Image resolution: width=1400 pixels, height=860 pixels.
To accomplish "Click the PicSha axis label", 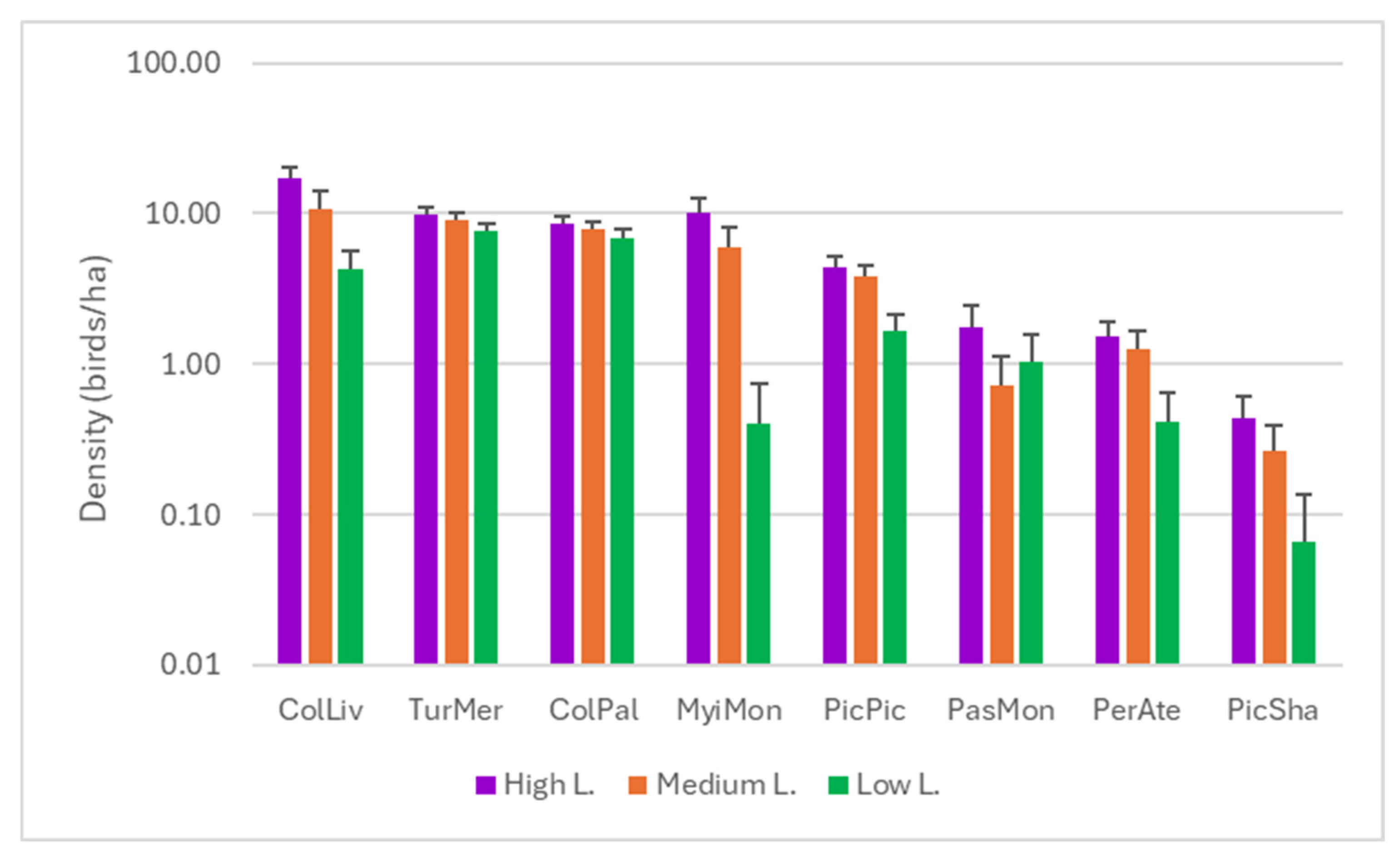I will pyautogui.click(x=1273, y=711).
